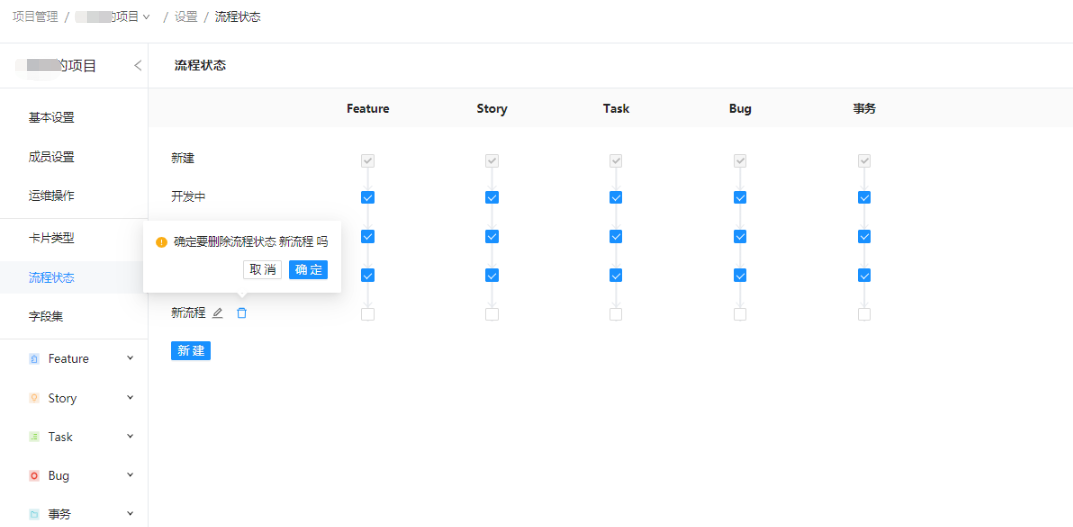Uncheck 开发中 for the Bug column

740,197
